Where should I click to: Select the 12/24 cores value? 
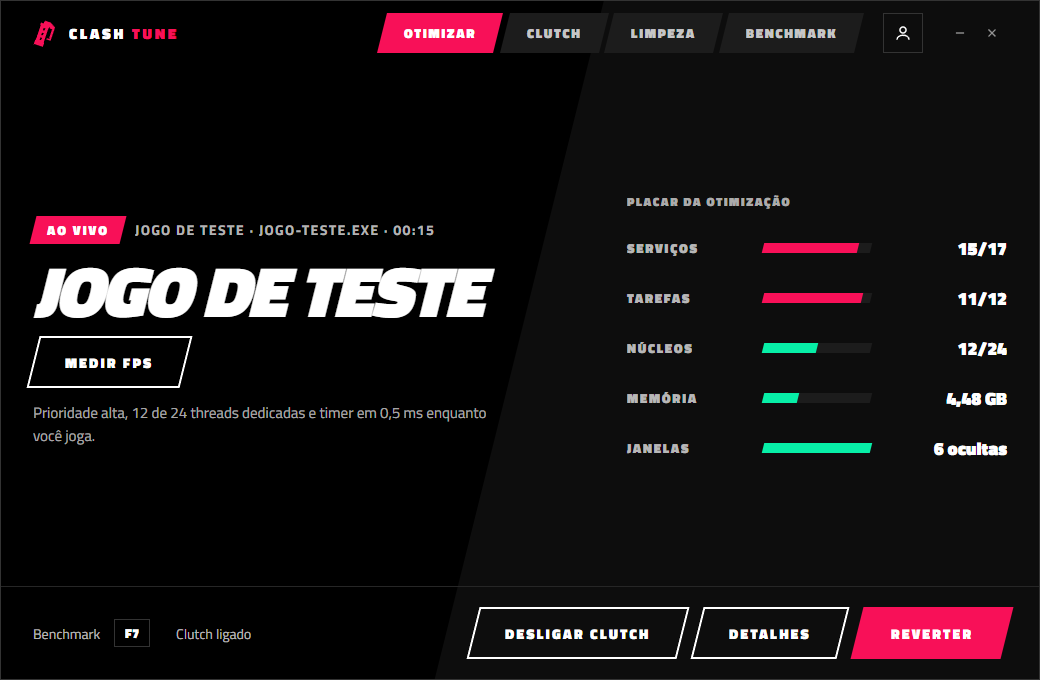pyautogui.click(x=982, y=349)
